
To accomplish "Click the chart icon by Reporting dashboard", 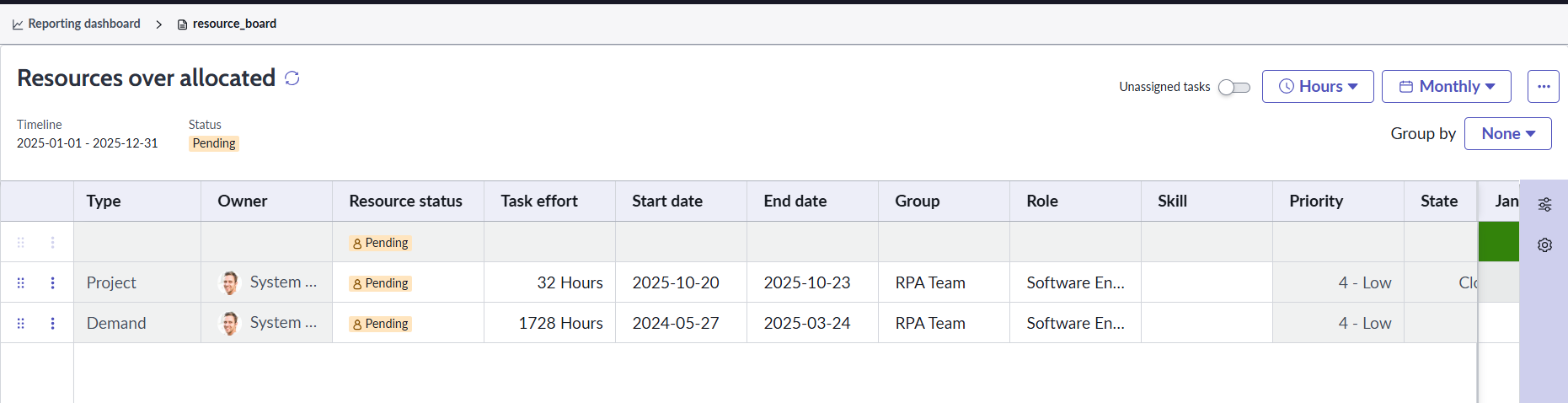I will (18, 24).
